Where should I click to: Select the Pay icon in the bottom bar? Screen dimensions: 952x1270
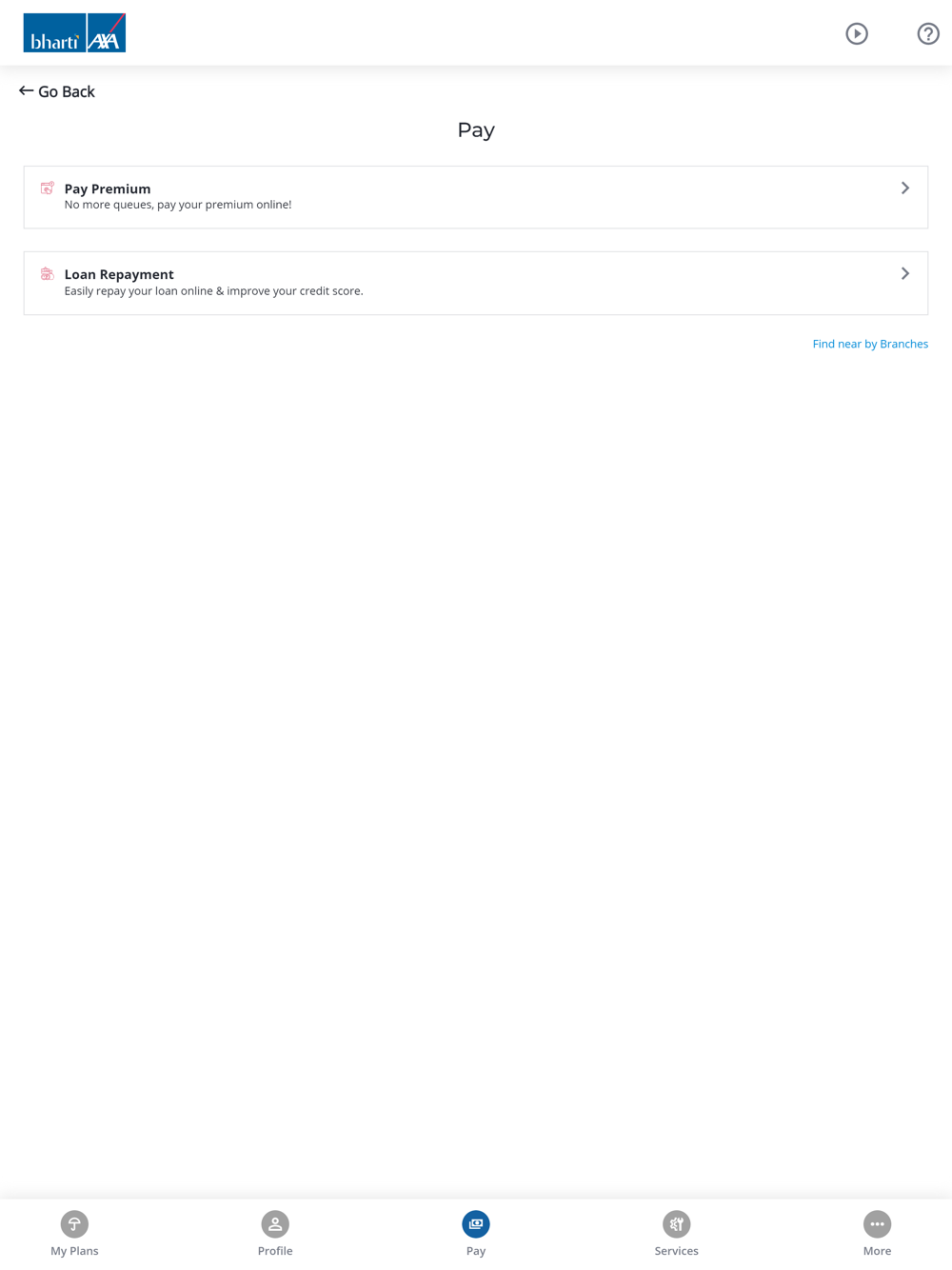tap(476, 1224)
